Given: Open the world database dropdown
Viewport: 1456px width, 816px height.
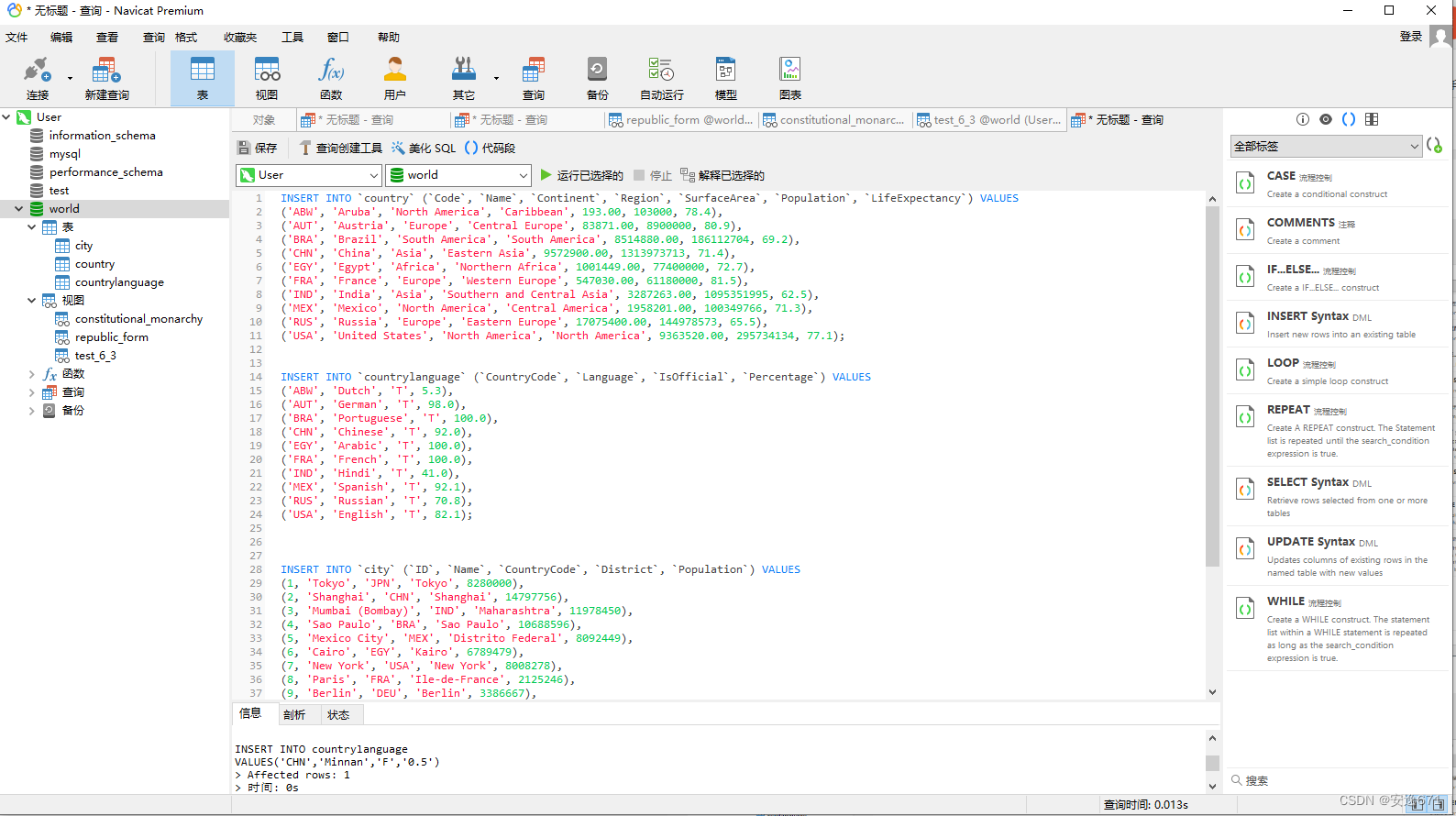Looking at the screenshot, I should tap(459, 175).
